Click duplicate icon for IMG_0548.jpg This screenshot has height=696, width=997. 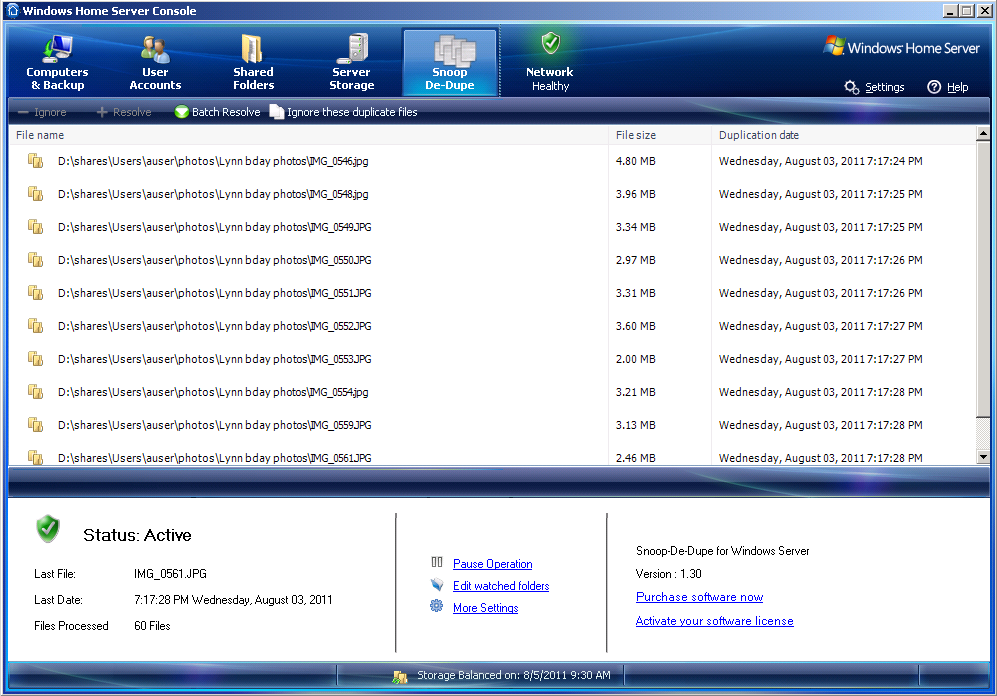(x=36, y=194)
